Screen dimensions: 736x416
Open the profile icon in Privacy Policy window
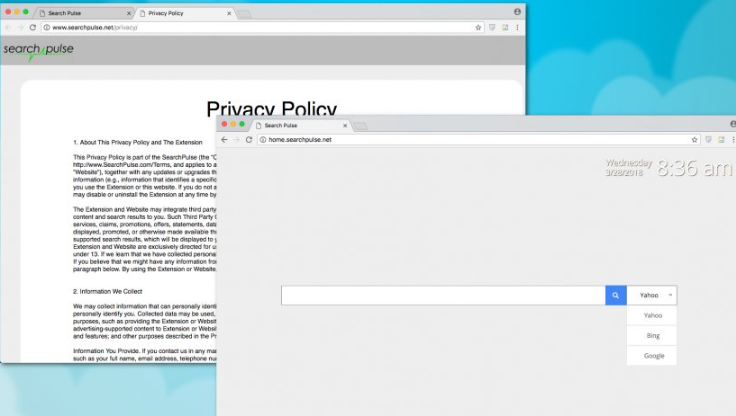coord(517,12)
